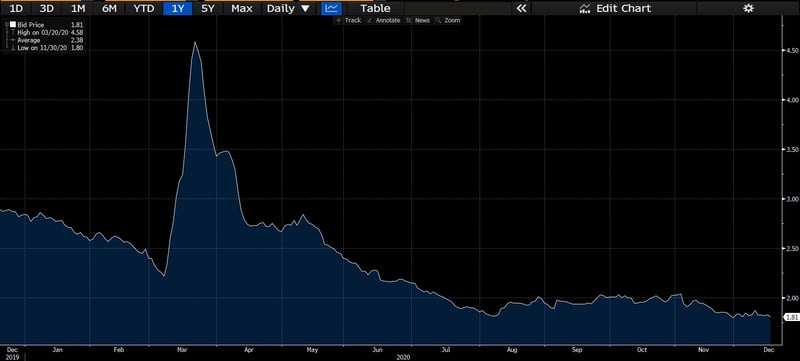The width and height of the screenshot is (800, 361).
Task: Click the 3.50 y-axis label
Action: click(x=791, y=149)
